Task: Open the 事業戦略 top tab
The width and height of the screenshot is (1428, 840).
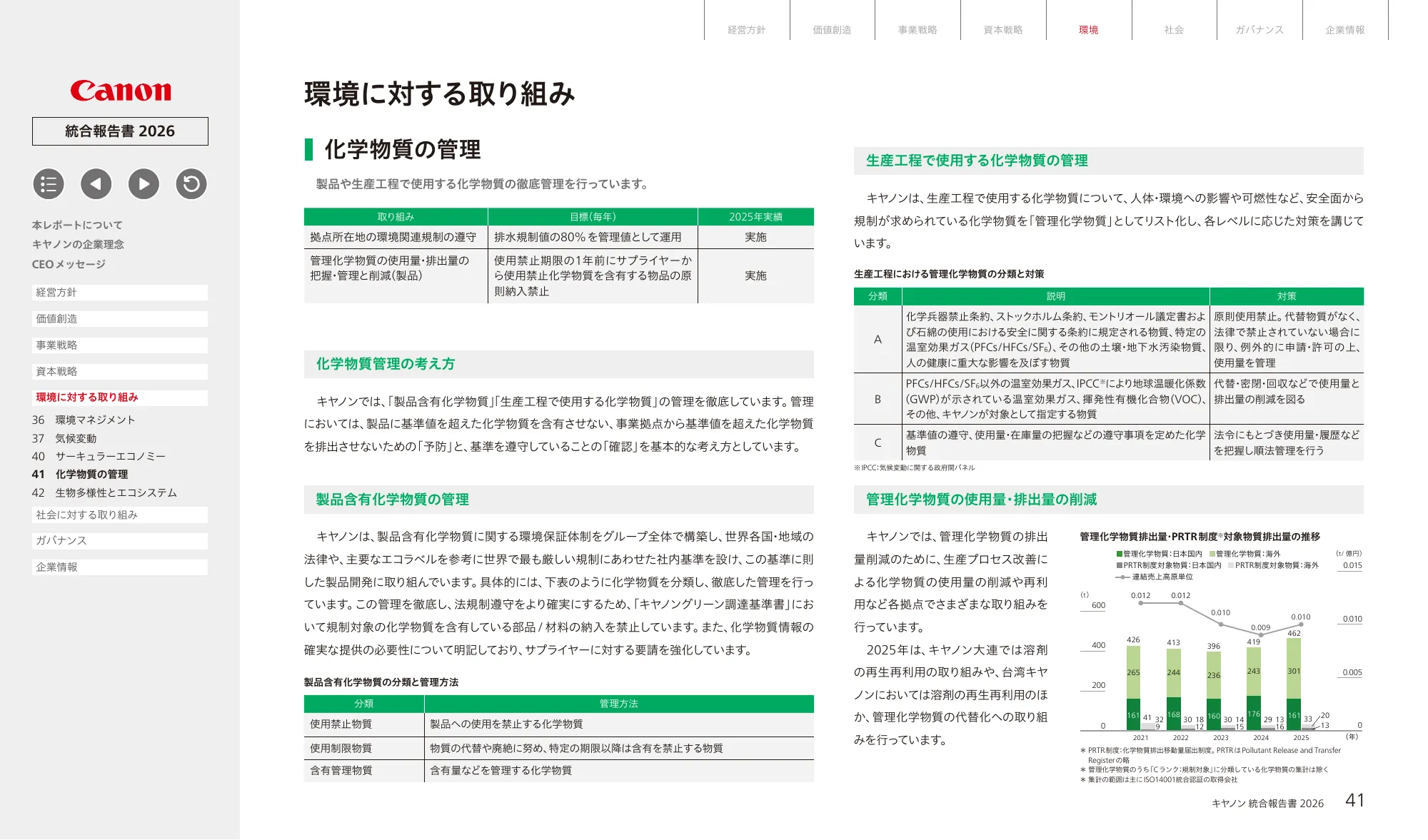Action: (917, 30)
